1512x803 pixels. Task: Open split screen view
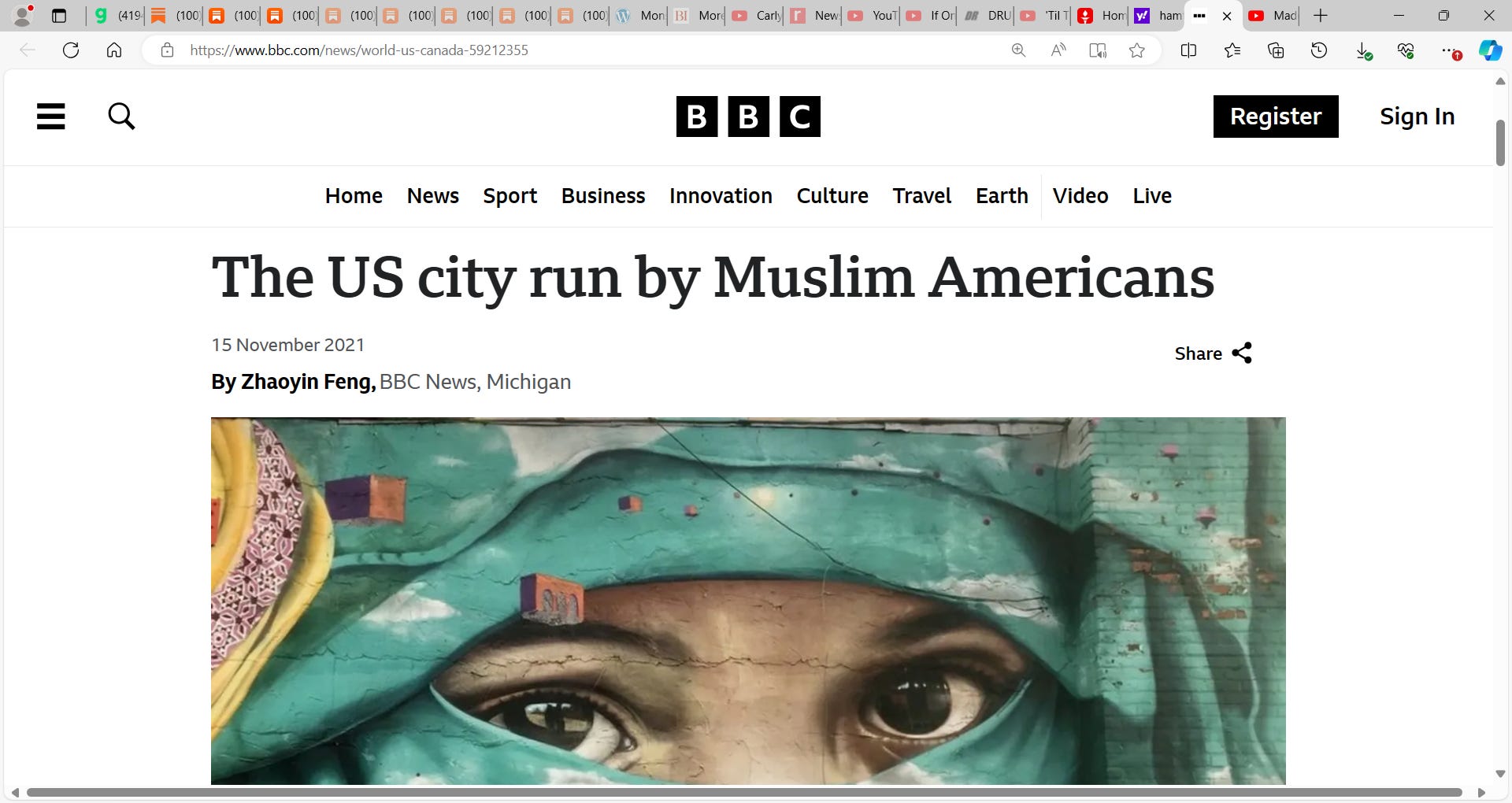coord(1189,50)
